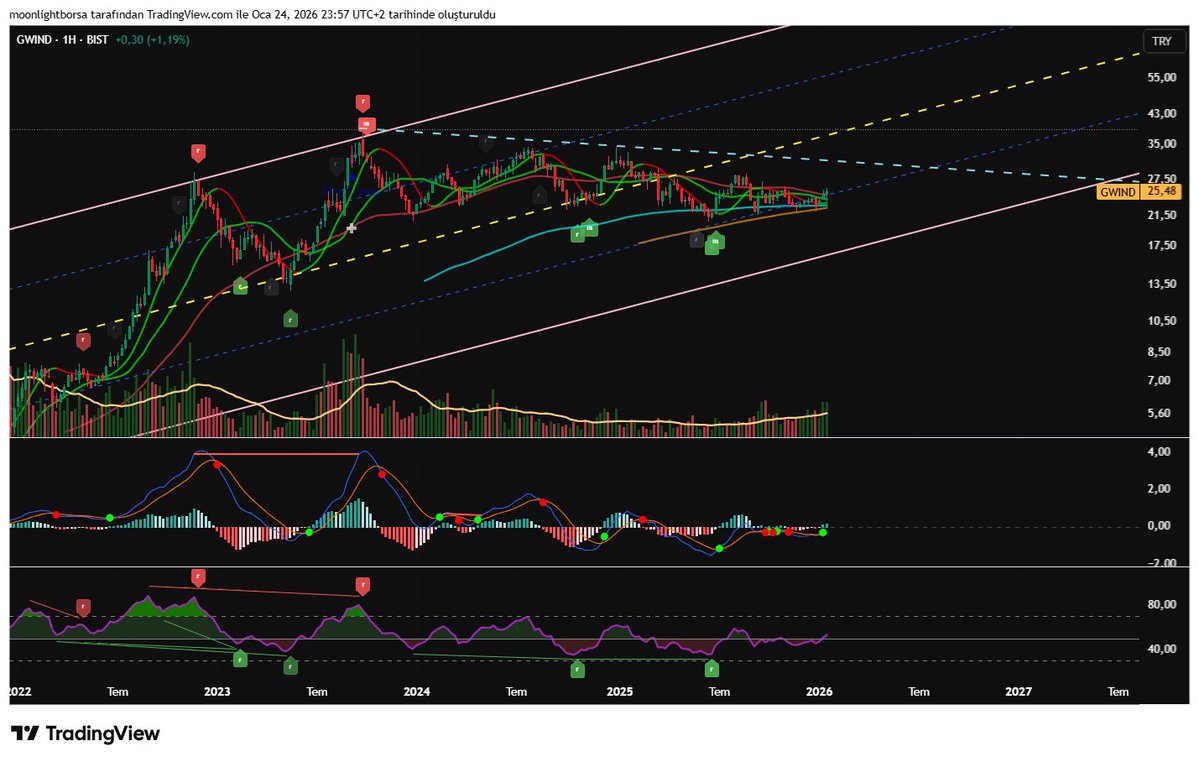The image size is (1199, 762).
Task: Click green 'm' marker under mid-2025 price low
Action: (716, 241)
